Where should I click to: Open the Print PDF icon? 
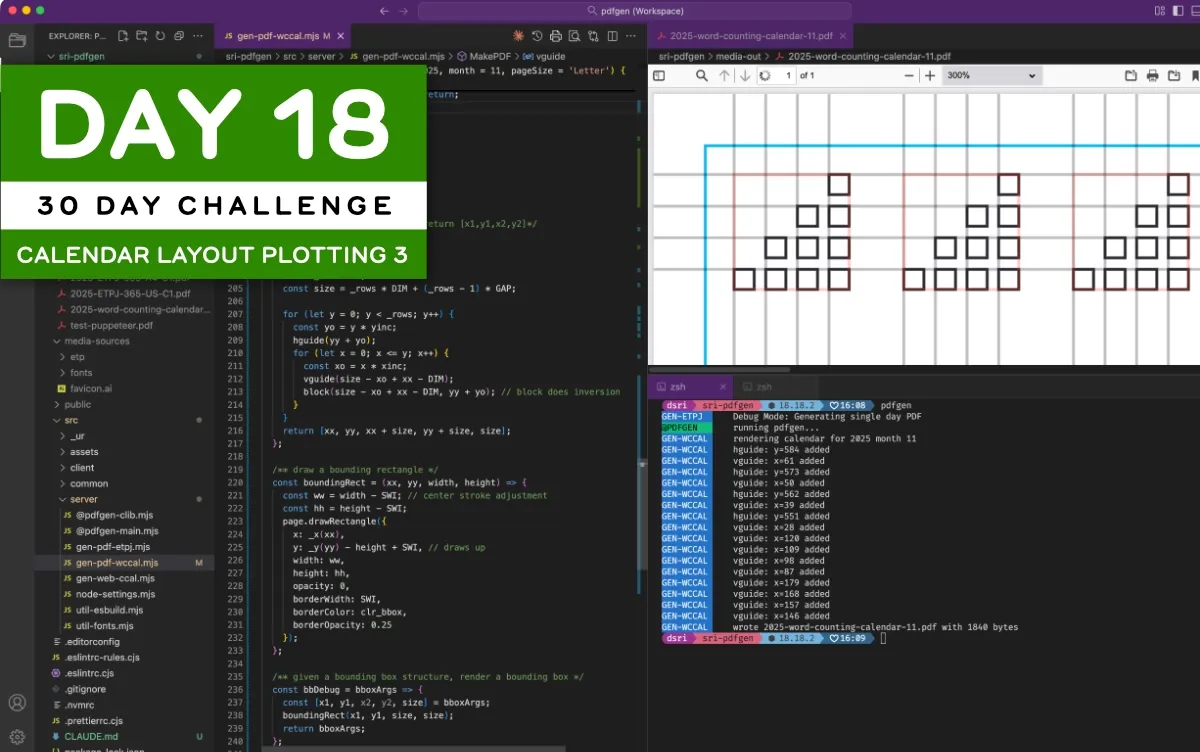[x=1152, y=75]
